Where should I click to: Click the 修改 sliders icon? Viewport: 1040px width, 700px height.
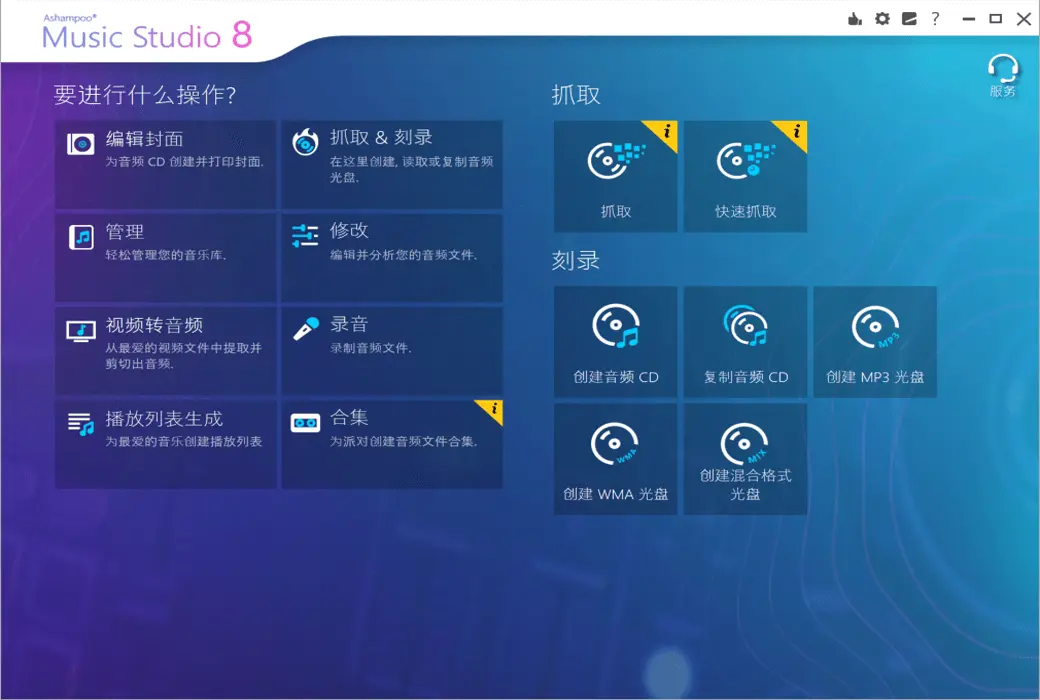[x=305, y=236]
